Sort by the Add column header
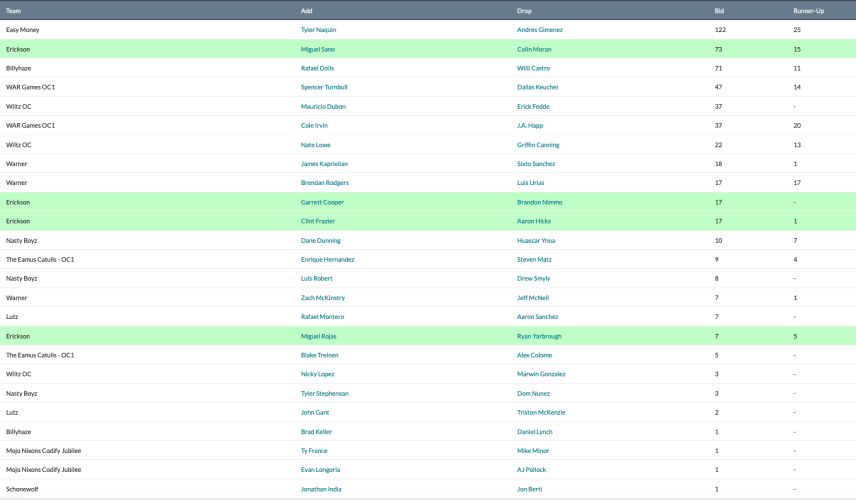The height and width of the screenshot is (500, 856). 306,11
